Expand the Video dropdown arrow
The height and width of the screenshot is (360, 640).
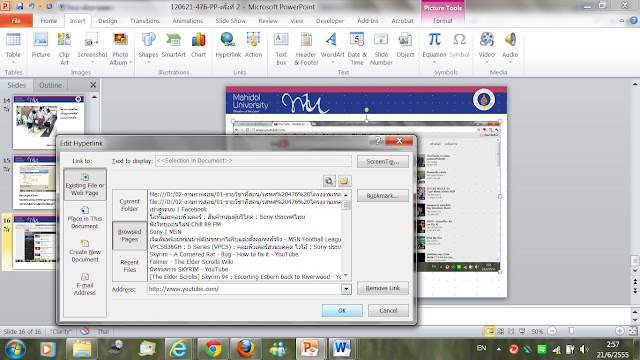point(487,62)
